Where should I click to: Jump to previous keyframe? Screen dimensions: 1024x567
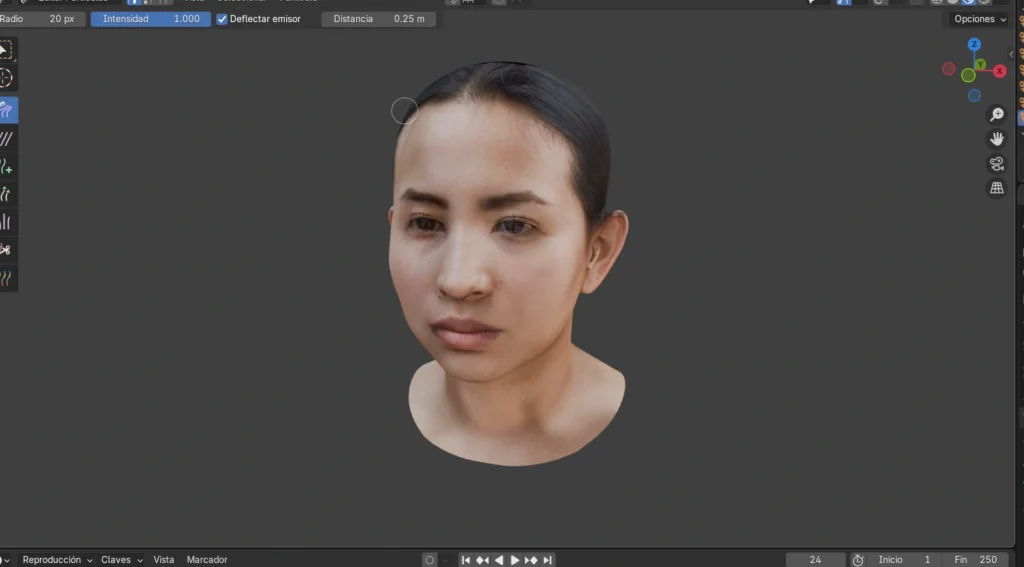tap(482, 560)
